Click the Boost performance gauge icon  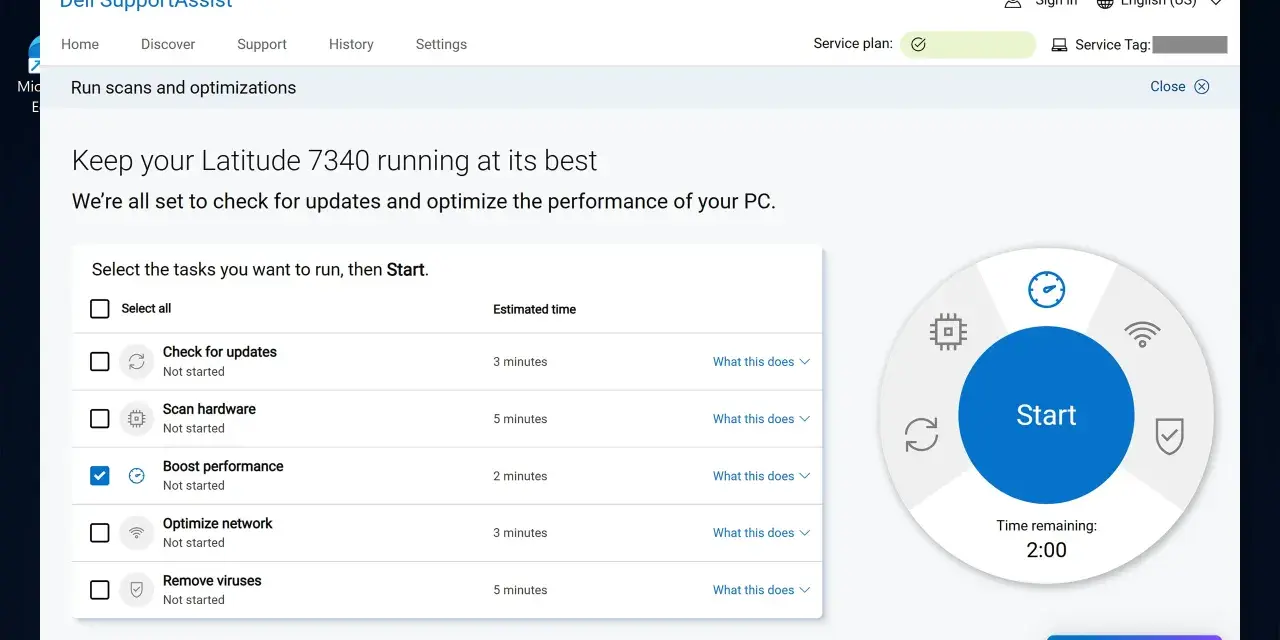pyautogui.click(x=137, y=476)
